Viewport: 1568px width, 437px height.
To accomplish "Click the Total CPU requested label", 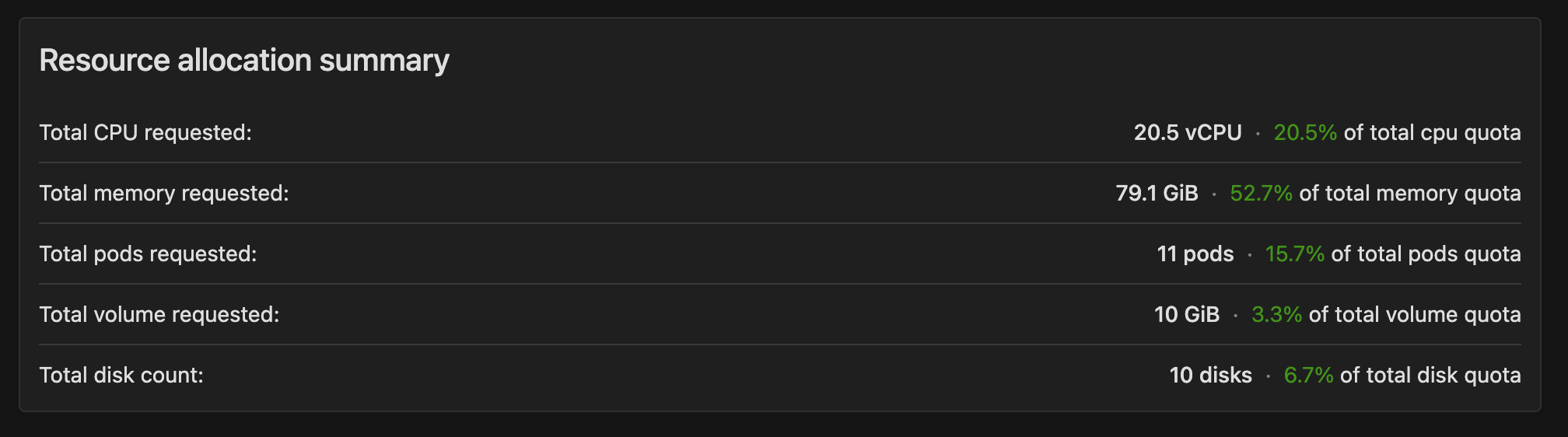I will pyautogui.click(x=145, y=133).
